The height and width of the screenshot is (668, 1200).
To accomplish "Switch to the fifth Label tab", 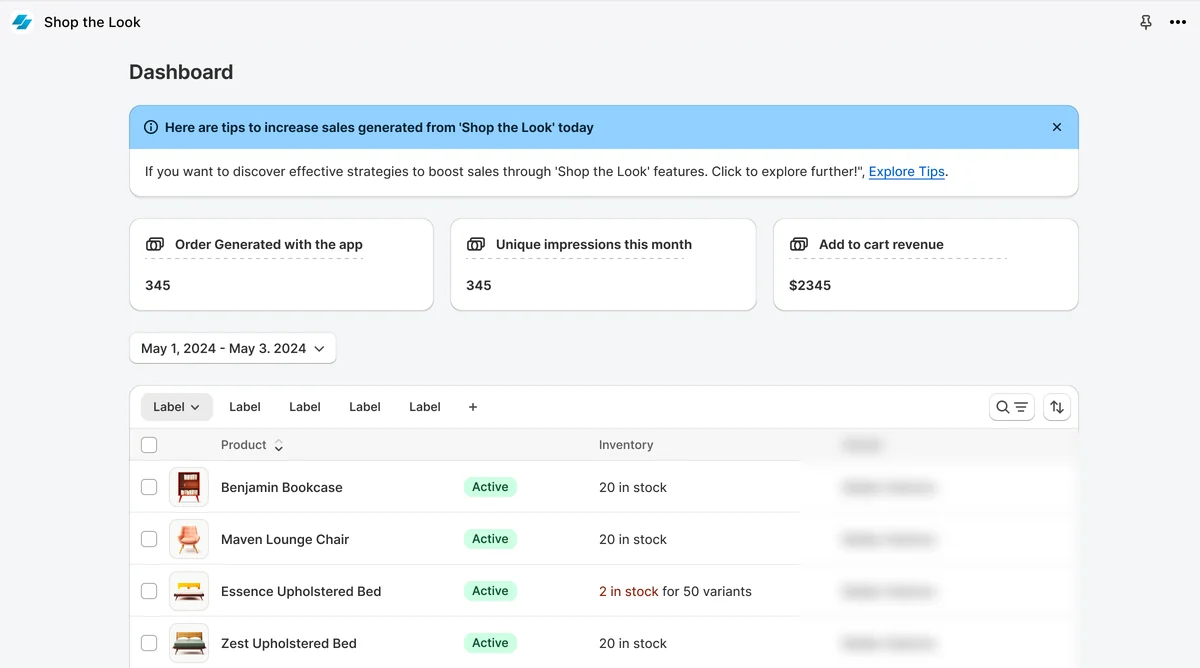I will (425, 407).
